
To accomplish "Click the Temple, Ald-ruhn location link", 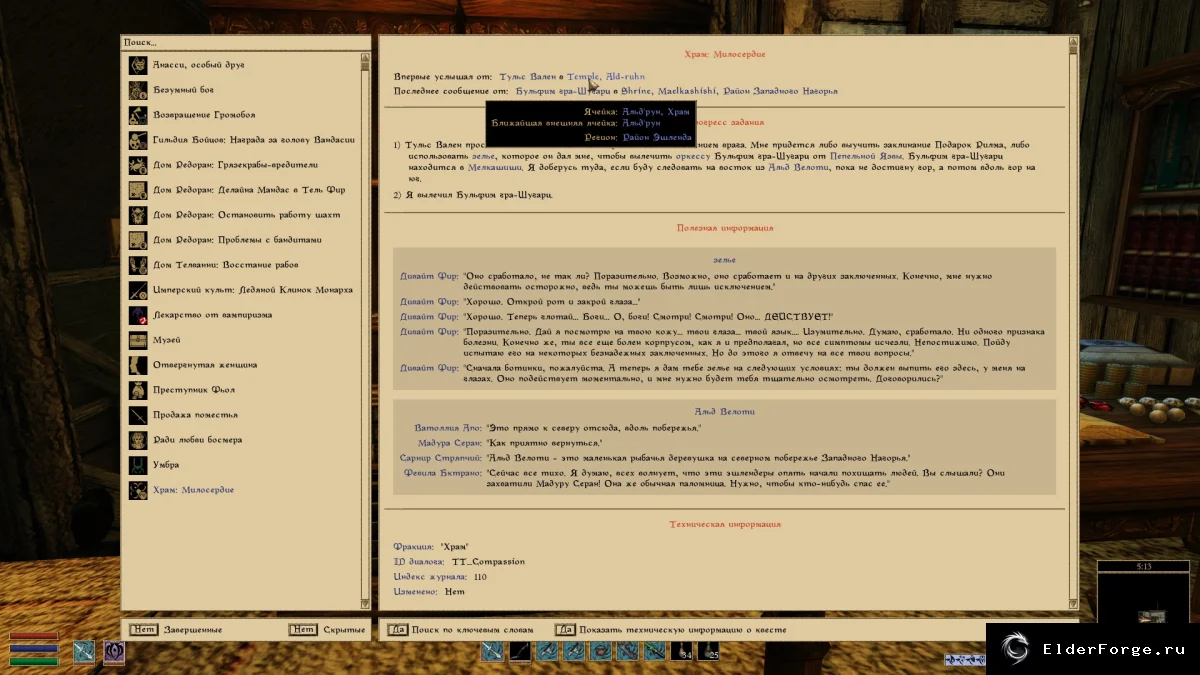I will 606,76.
